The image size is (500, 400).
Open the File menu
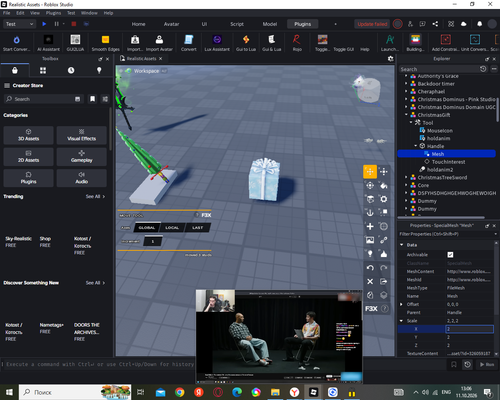click(x=6, y=13)
